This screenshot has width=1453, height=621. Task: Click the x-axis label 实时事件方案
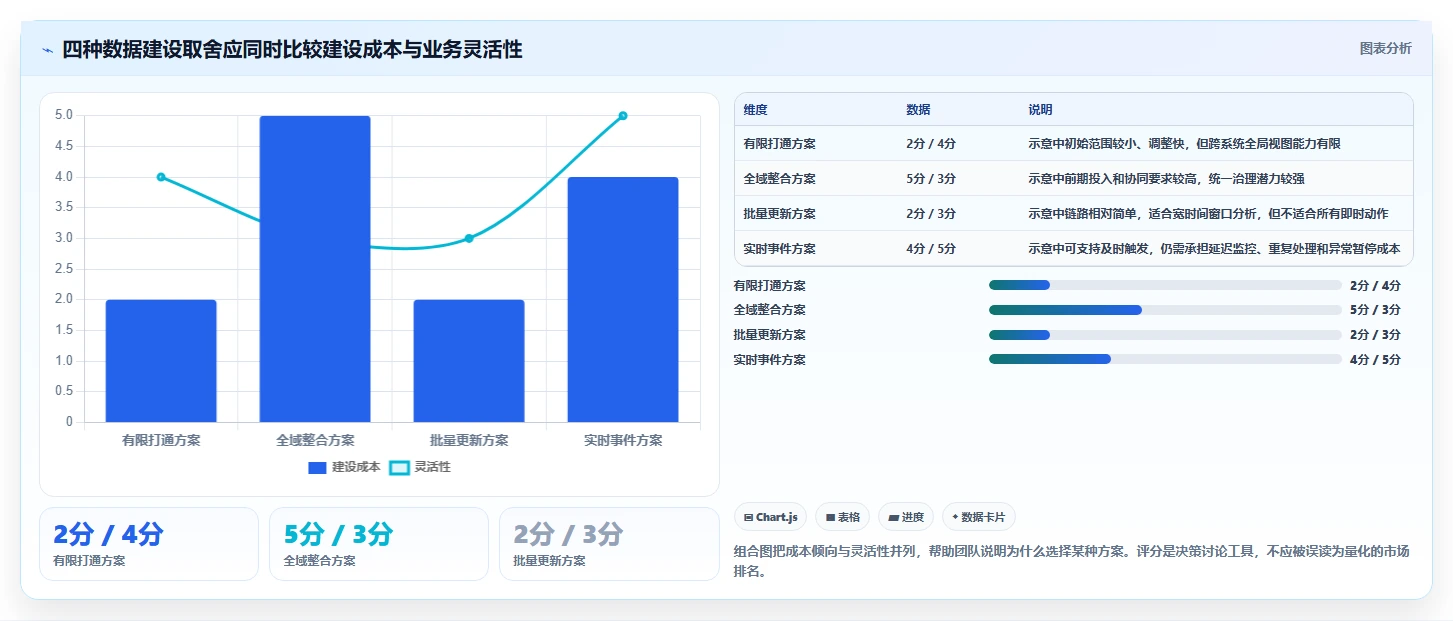tap(623, 440)
